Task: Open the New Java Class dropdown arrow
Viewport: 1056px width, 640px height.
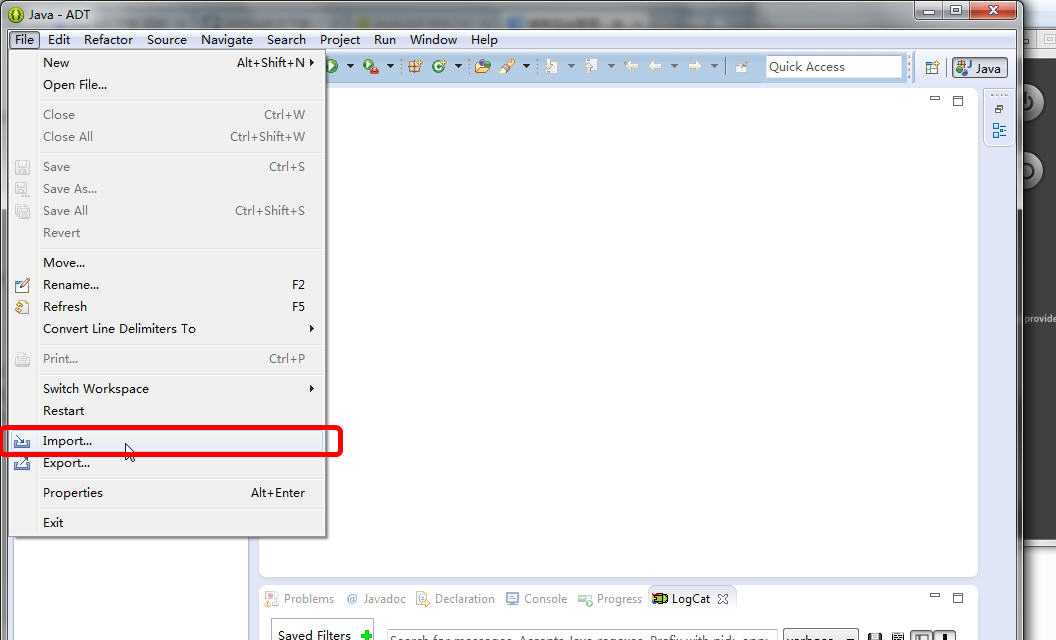Action: coord(458,66)
